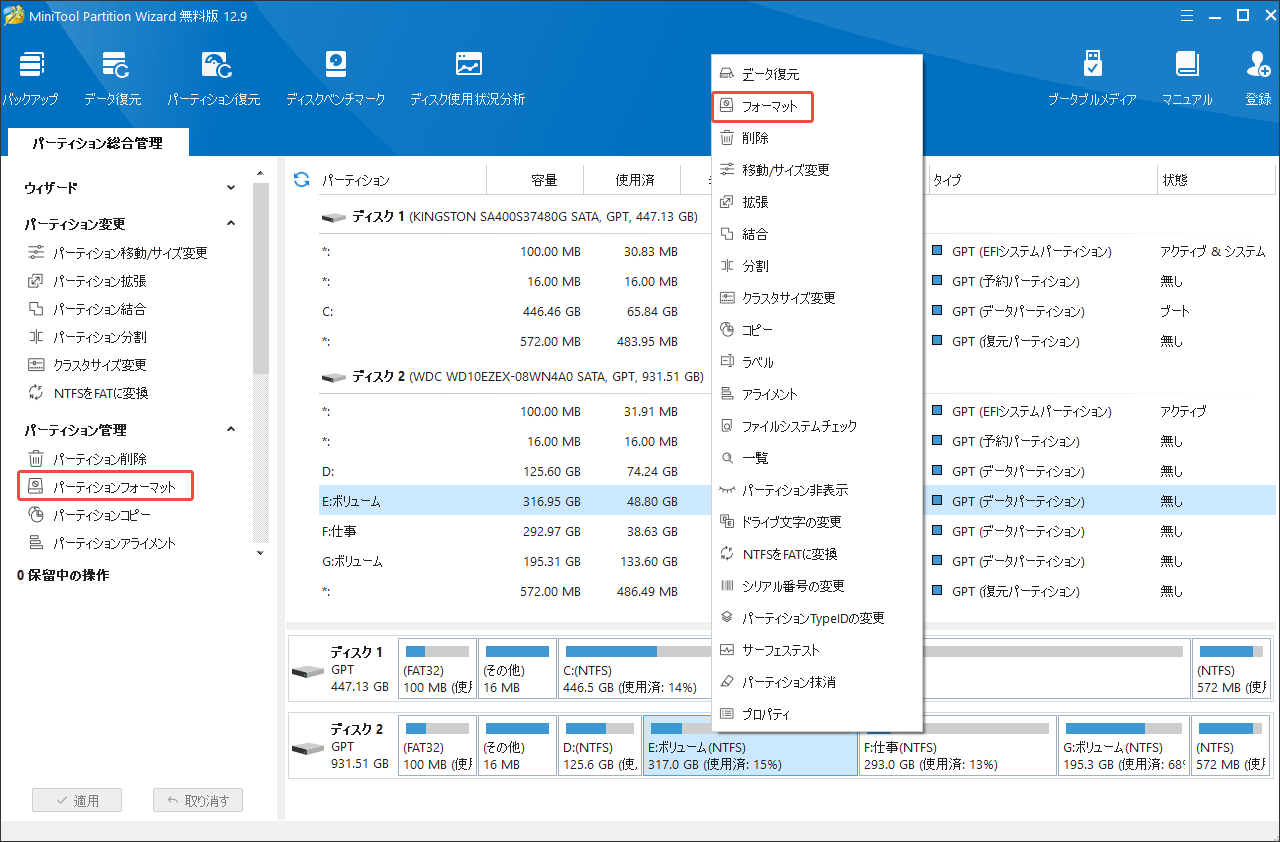Click パーティションアライメント in the sidebar
The image size is (1280, 842).
click(101, 543)
